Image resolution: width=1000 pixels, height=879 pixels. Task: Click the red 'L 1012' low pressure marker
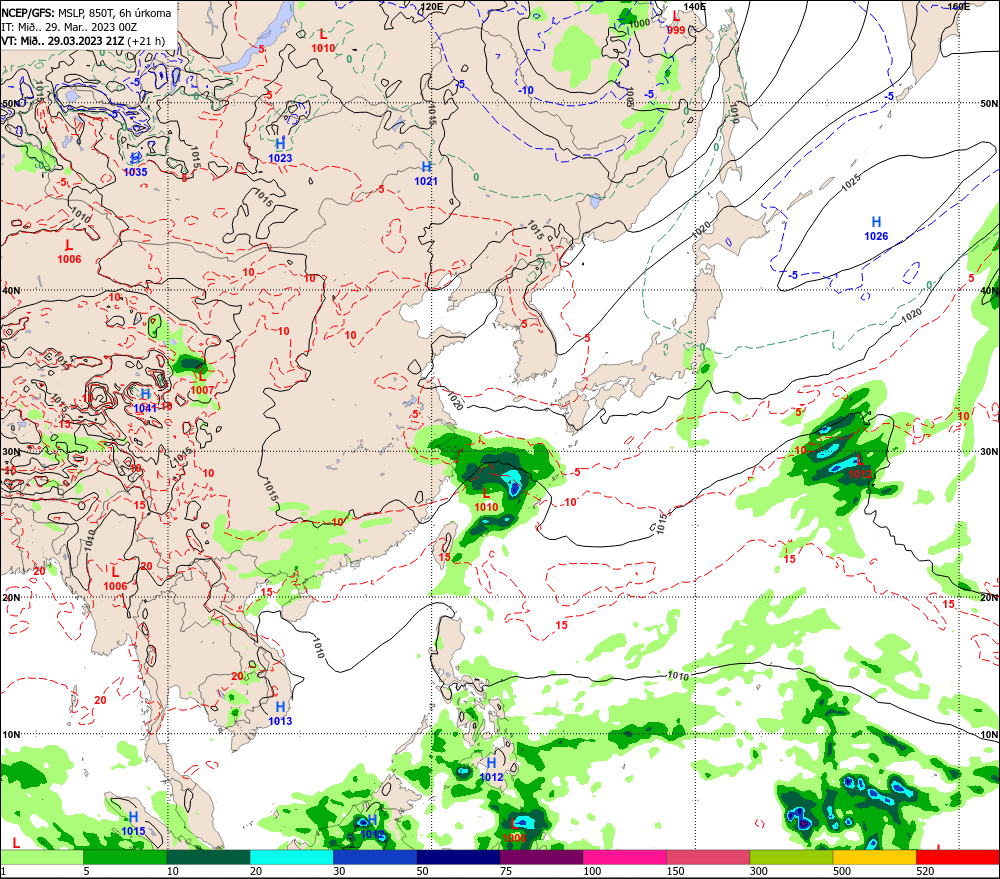point(860,467)
